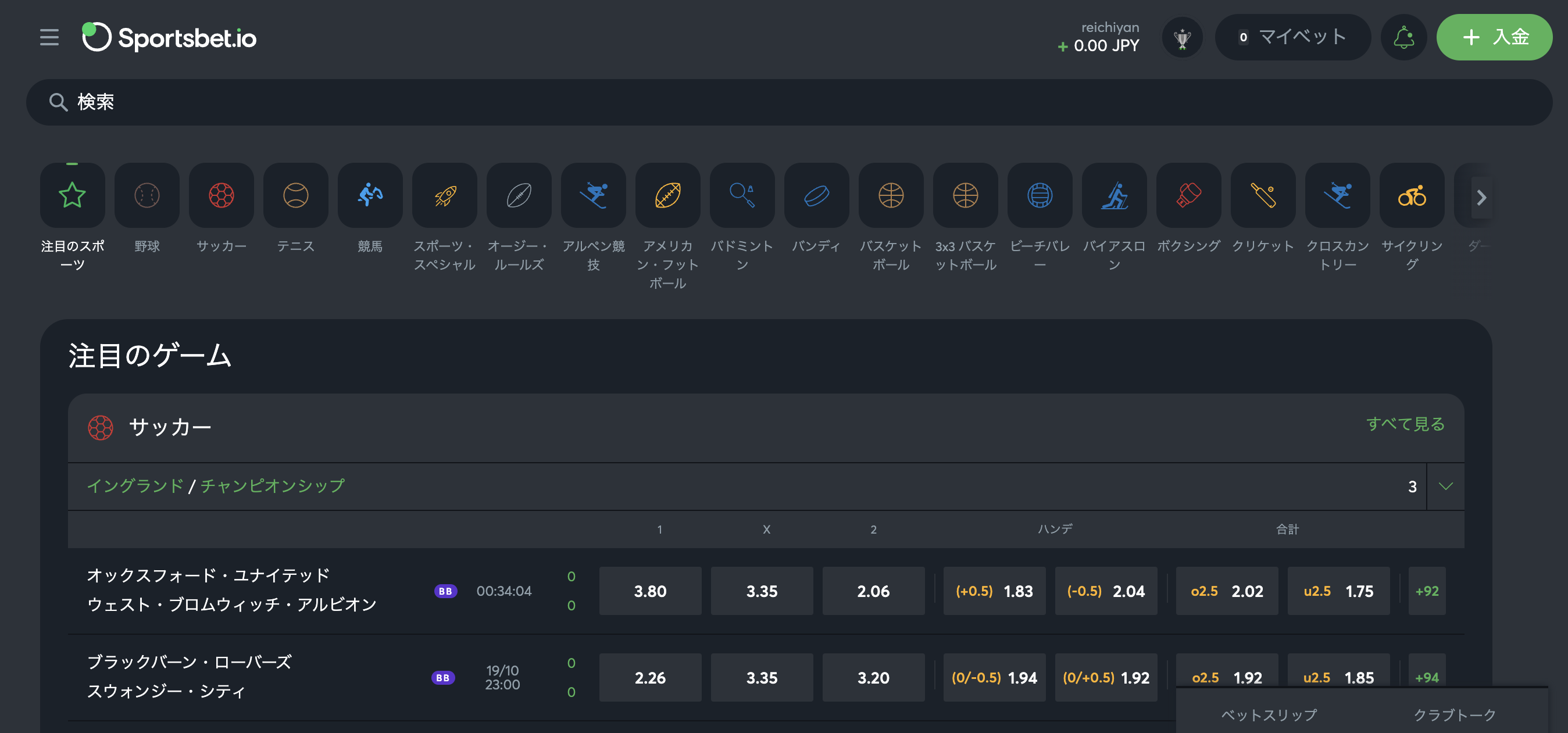Bet on Swansea City win at 3.20
Screen dimensions: 1568x733
873,678
